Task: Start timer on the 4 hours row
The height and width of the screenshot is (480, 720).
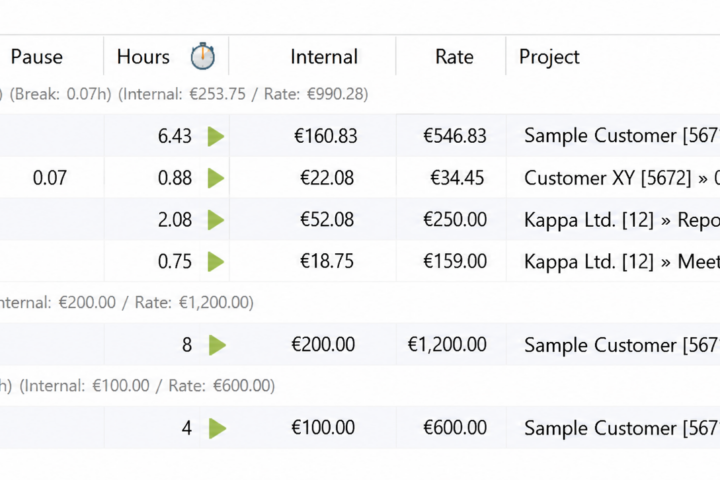Action: point(217,429)
